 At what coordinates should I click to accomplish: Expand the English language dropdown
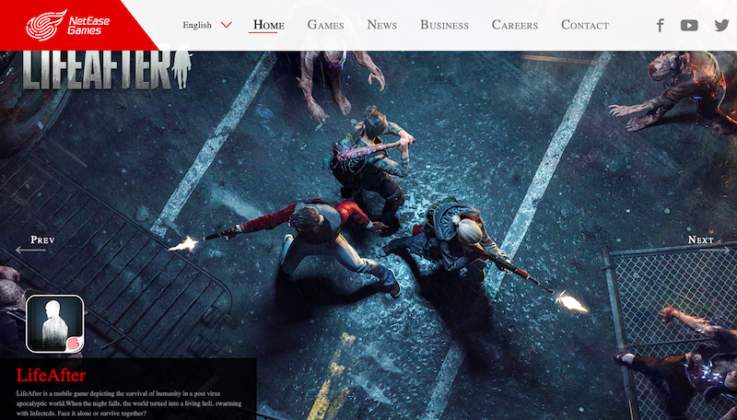click(207, 25)
